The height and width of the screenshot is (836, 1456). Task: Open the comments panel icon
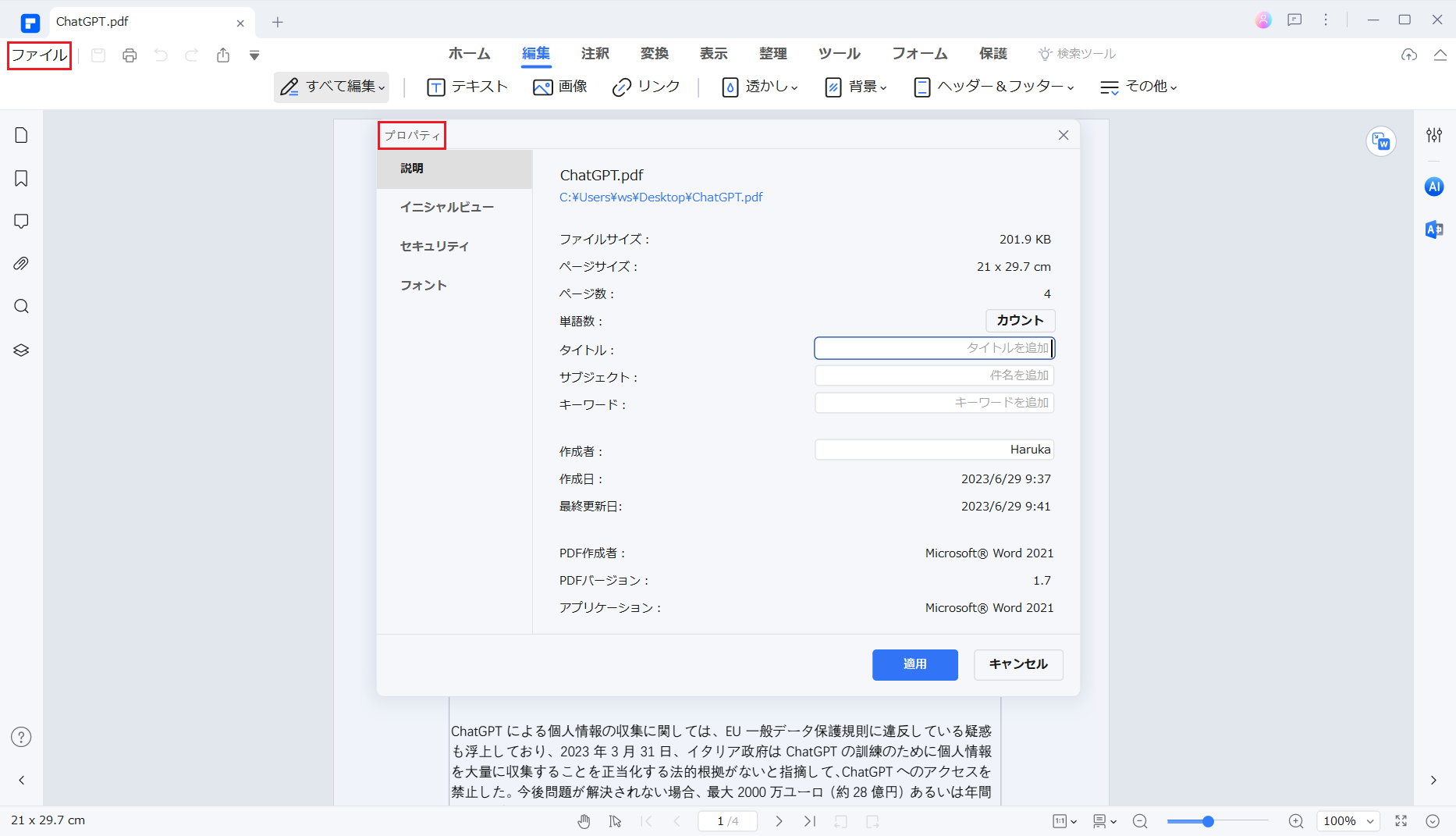[21, 222]
